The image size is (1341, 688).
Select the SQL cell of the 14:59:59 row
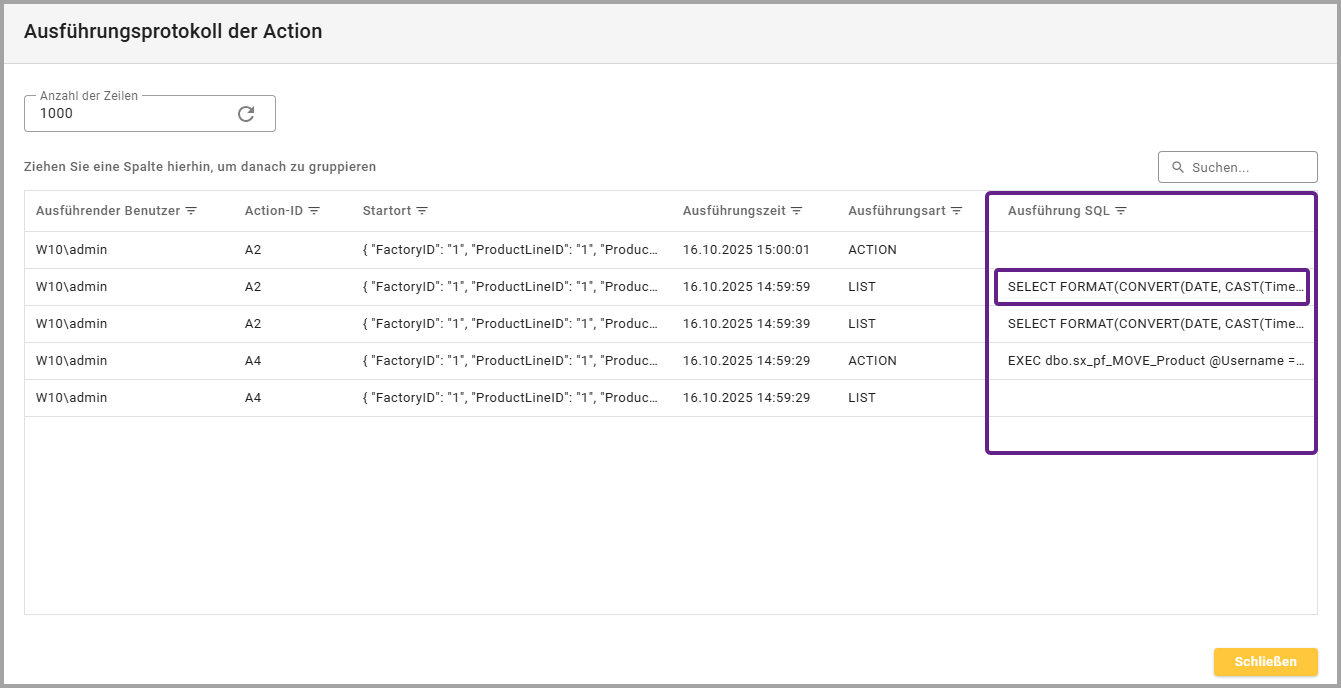coord(1155,287)
